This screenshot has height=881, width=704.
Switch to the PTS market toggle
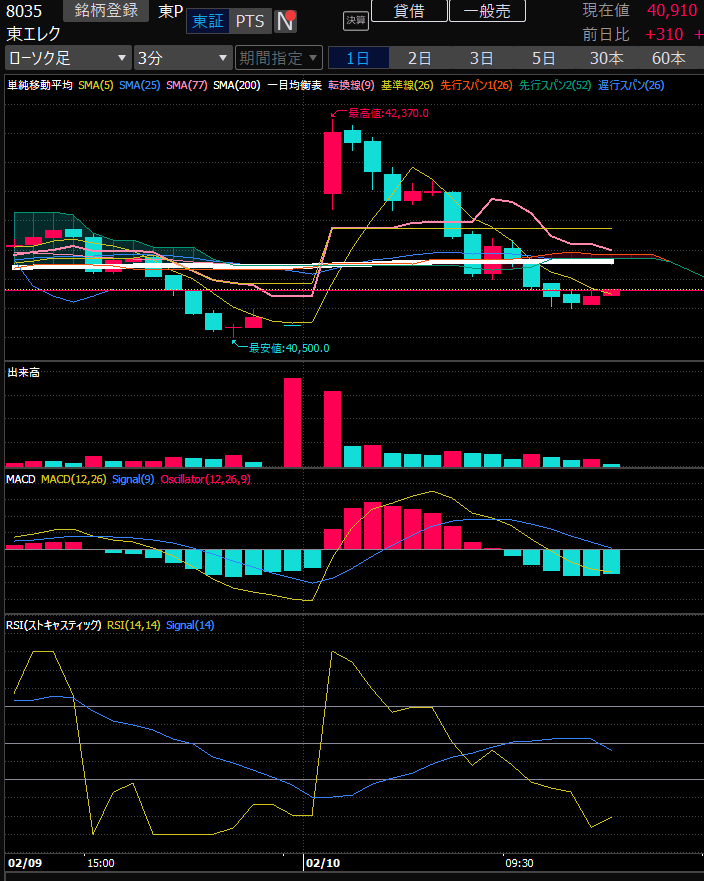250,21
